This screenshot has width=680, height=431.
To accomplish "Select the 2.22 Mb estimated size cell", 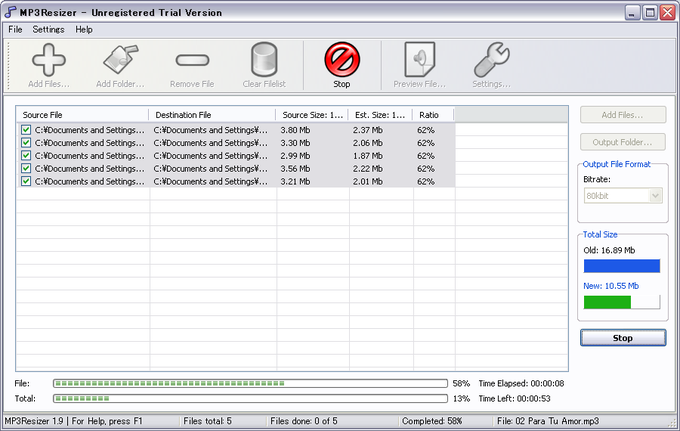I will point(367,168).
